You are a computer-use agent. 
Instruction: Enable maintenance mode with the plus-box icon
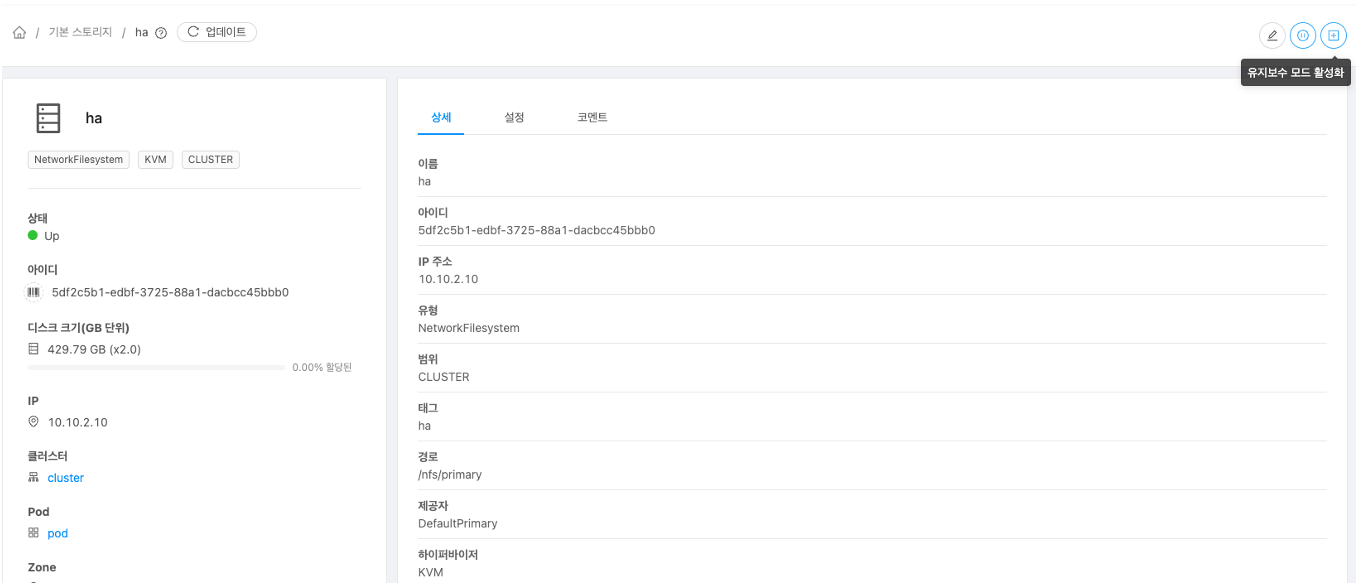click(1333, 35)
